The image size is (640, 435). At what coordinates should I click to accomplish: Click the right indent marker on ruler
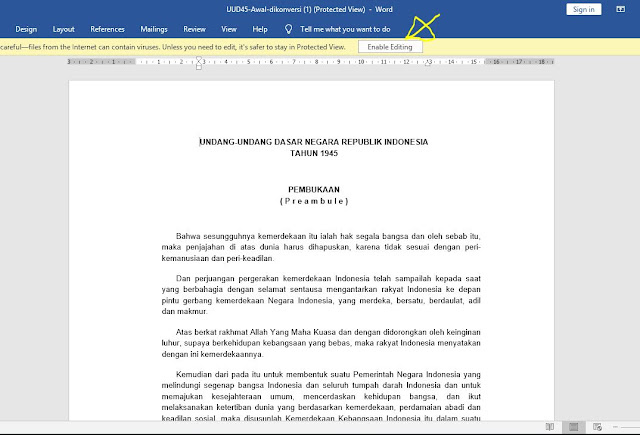[428, 63]
